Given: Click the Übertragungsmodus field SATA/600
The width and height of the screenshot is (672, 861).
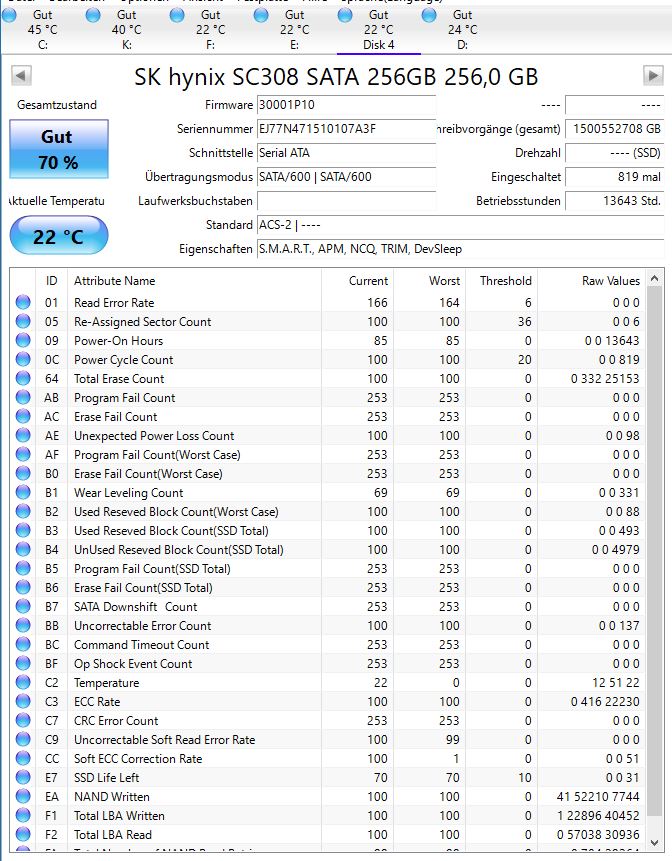Looking at the screenshot, I should [346, 177].
